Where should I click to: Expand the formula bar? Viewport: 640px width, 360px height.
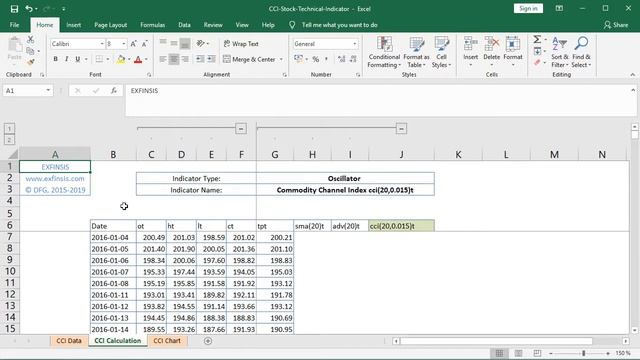pyautogui.click(x=633, y=90)
